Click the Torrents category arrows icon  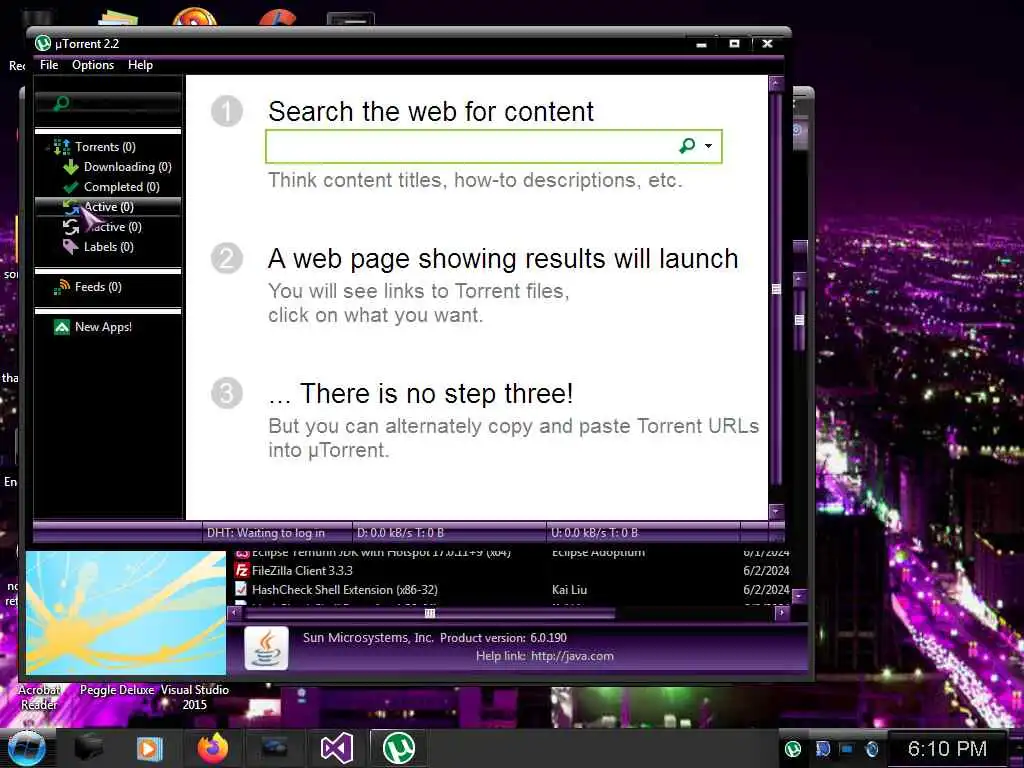(x=62, y=147)
